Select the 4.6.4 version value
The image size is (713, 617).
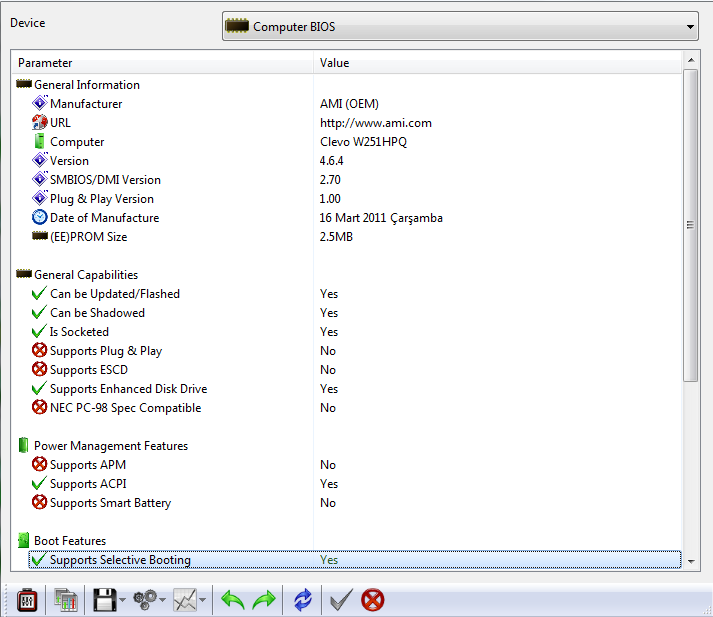tap(331, 161)
